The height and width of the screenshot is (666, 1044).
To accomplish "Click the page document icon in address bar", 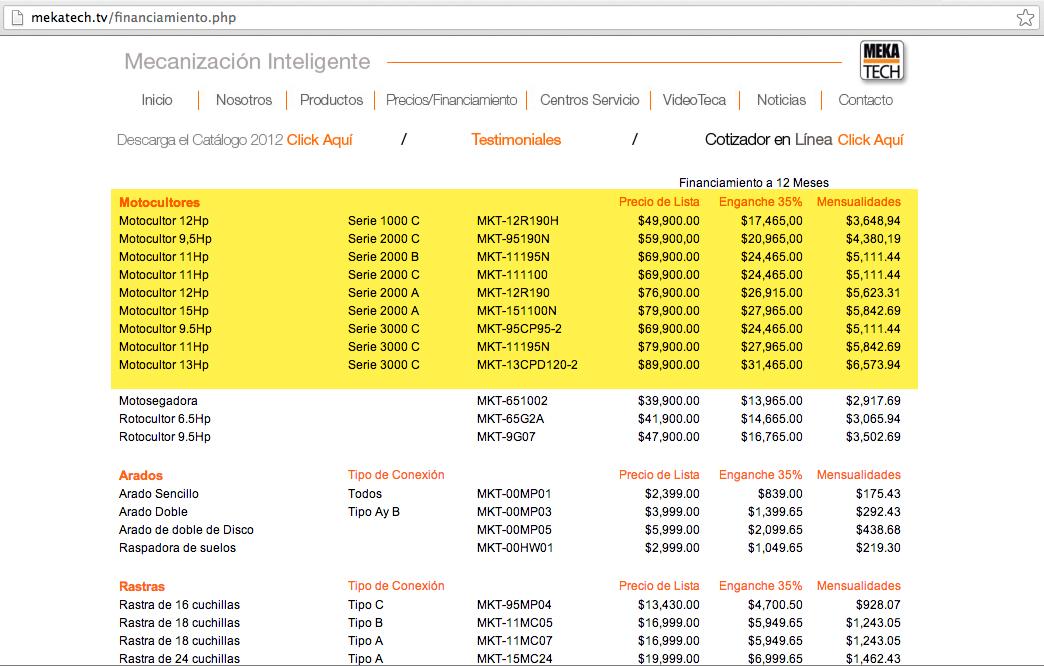I will point(17,17).
